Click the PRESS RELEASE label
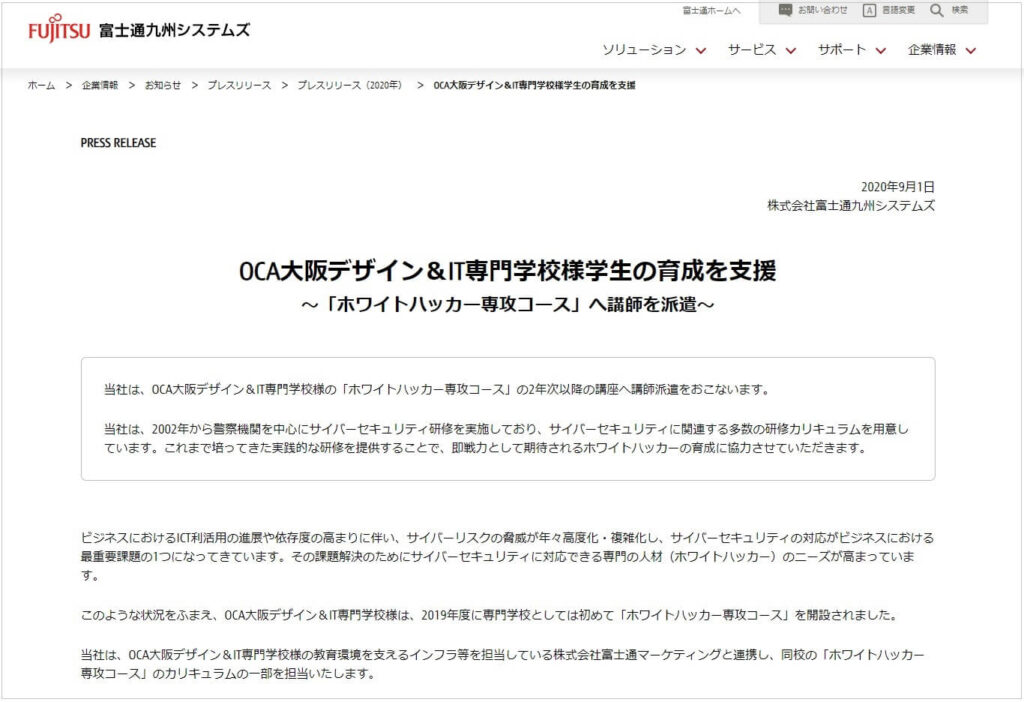The image size is (1024, 702). click(x=118, y=142)
